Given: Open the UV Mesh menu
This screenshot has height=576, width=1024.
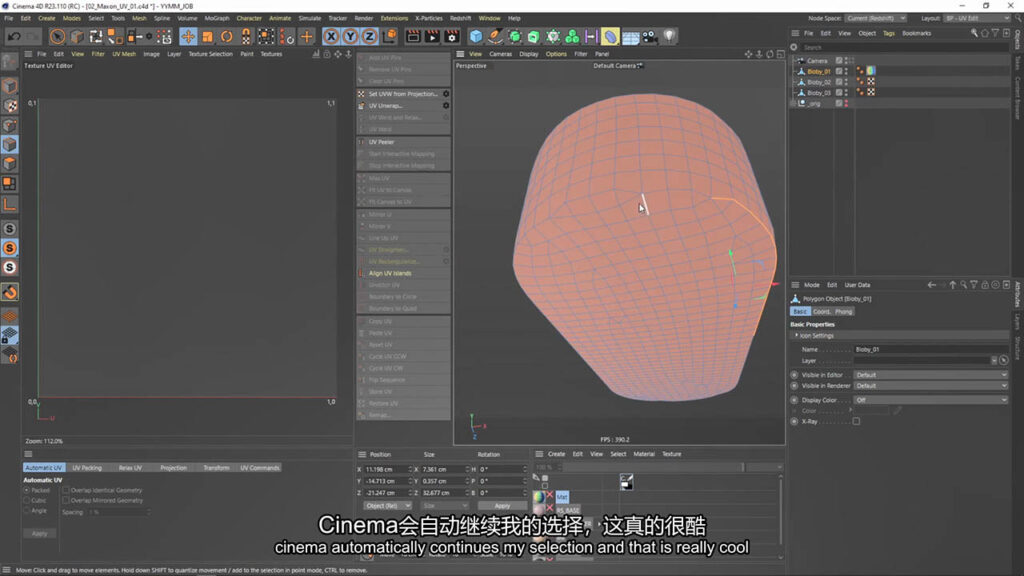Looking at the screenshot, I should pos(124,54).
